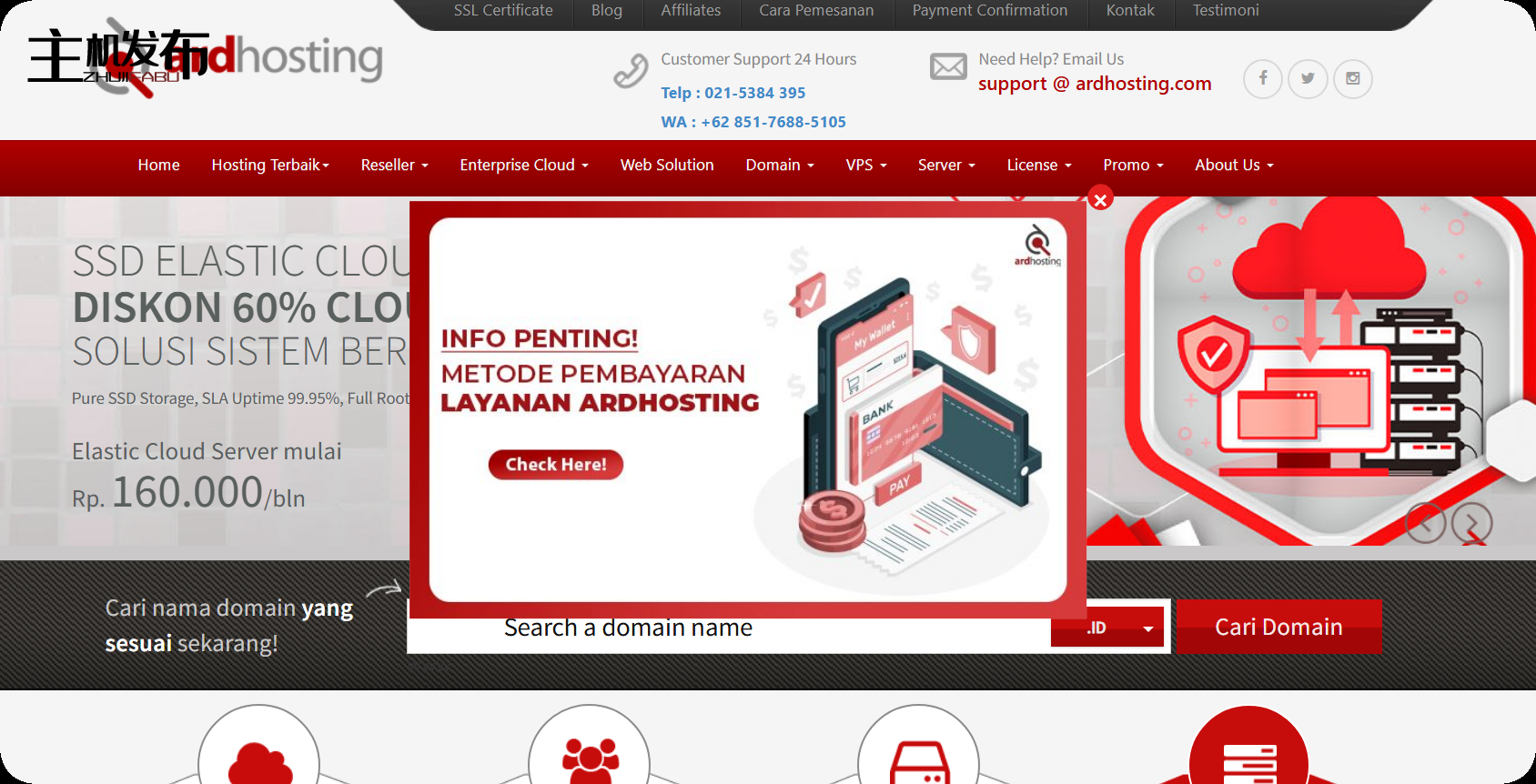Close the payment info popup
This screenshot has height=784, width=1536.
(1100, 199)
